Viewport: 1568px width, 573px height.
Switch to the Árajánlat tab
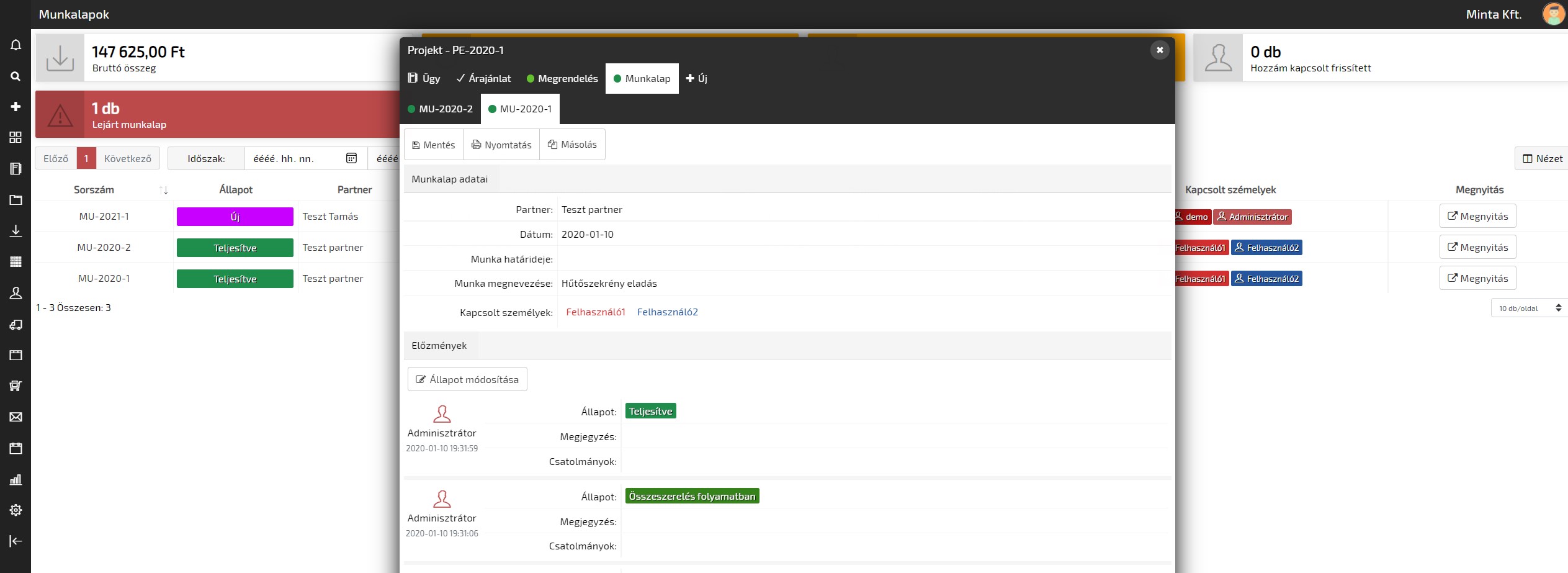point(483,78)
